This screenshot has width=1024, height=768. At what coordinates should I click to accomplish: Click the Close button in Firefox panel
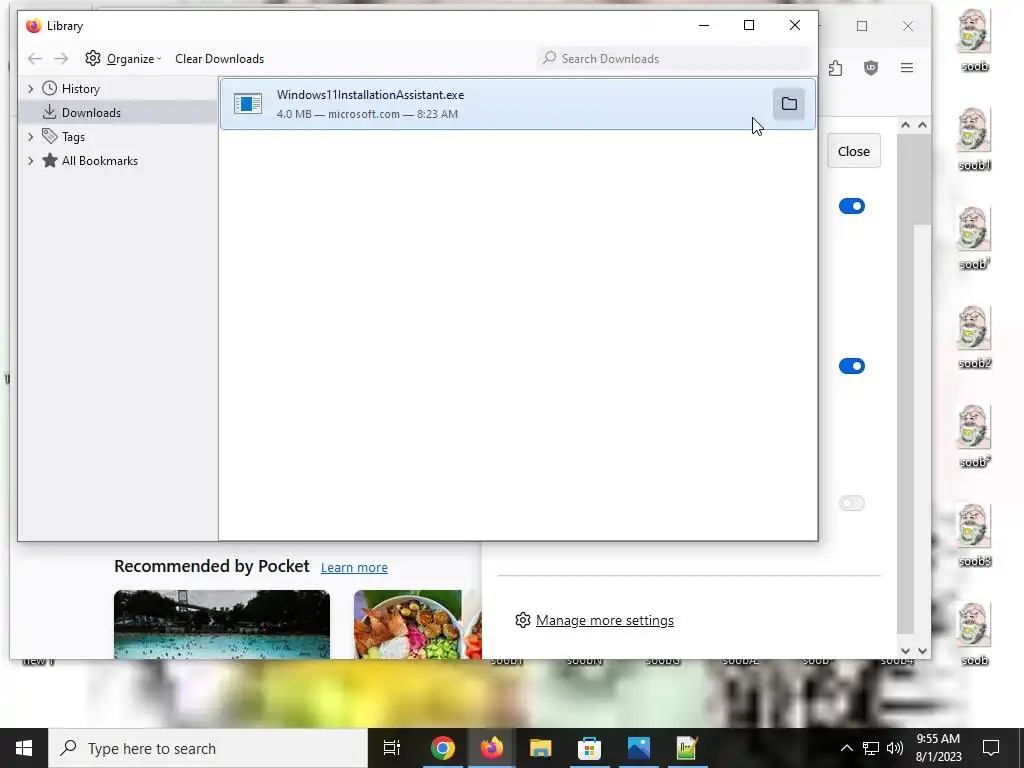pyautogui.click(x=854, y=152)
